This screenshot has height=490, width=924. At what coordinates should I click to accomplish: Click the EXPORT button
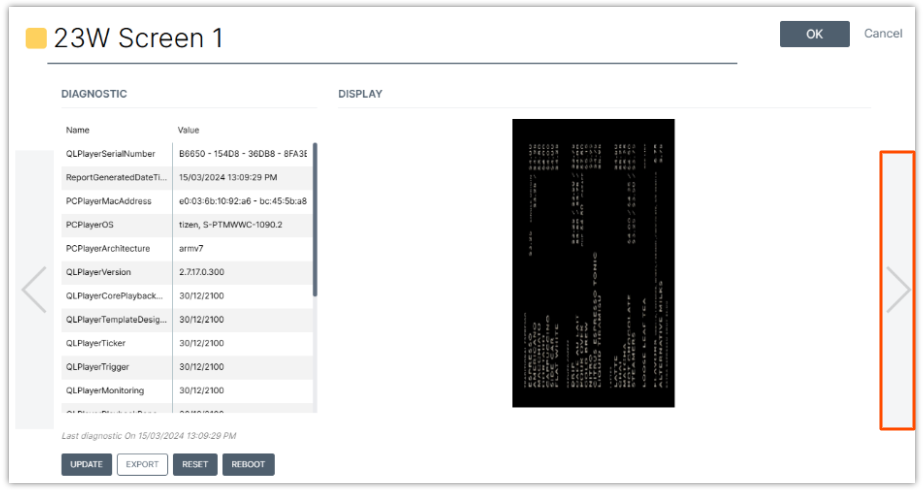pyautogui.click(x=142, y=464)
